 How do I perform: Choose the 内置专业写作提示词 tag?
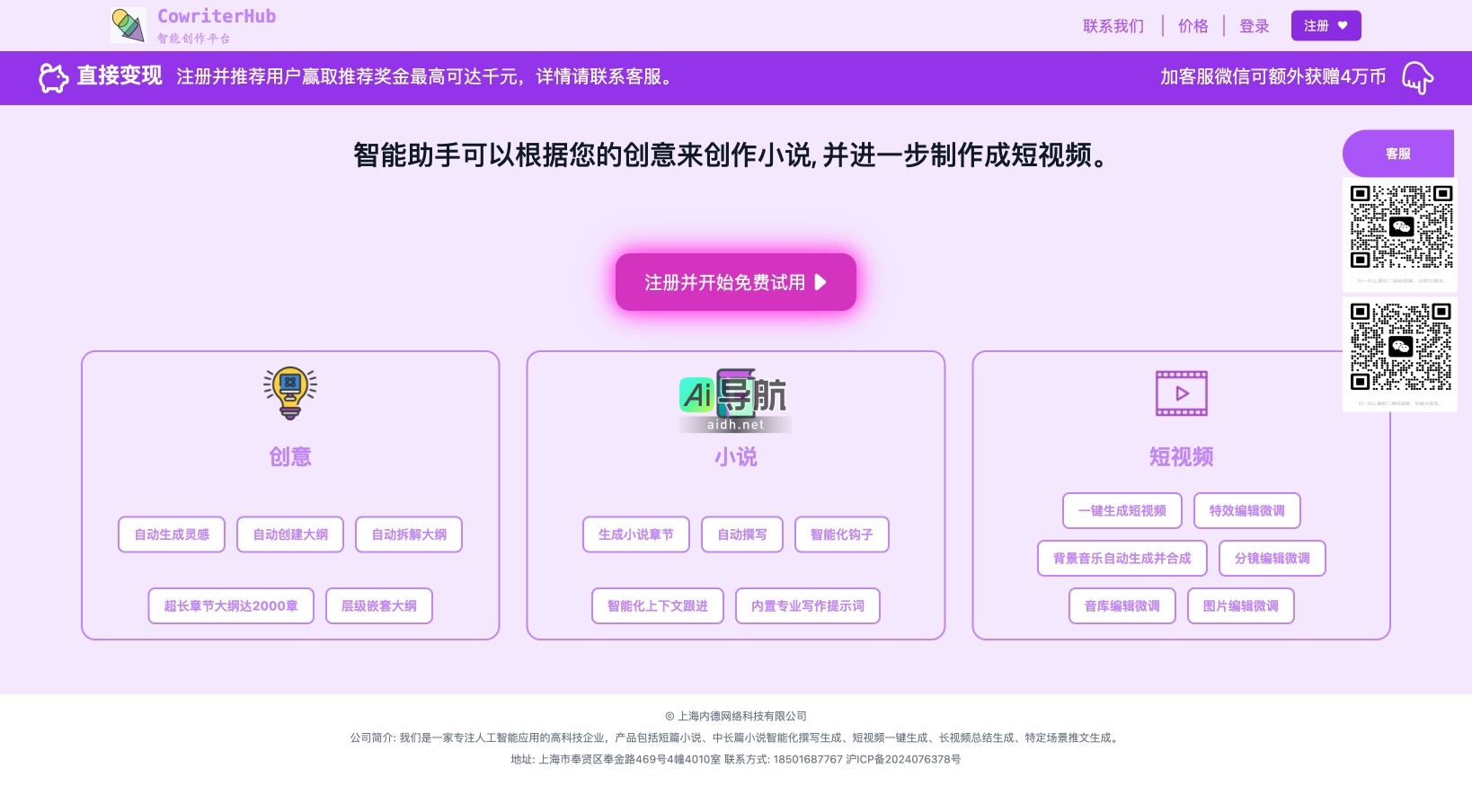(807, 606)
